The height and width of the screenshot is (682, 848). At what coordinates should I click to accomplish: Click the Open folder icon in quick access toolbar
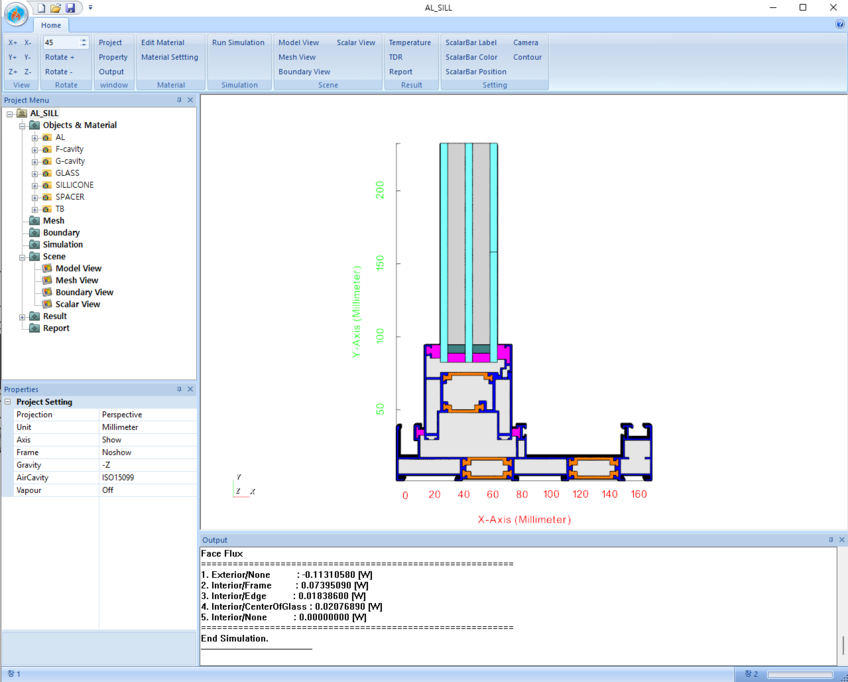55,8
